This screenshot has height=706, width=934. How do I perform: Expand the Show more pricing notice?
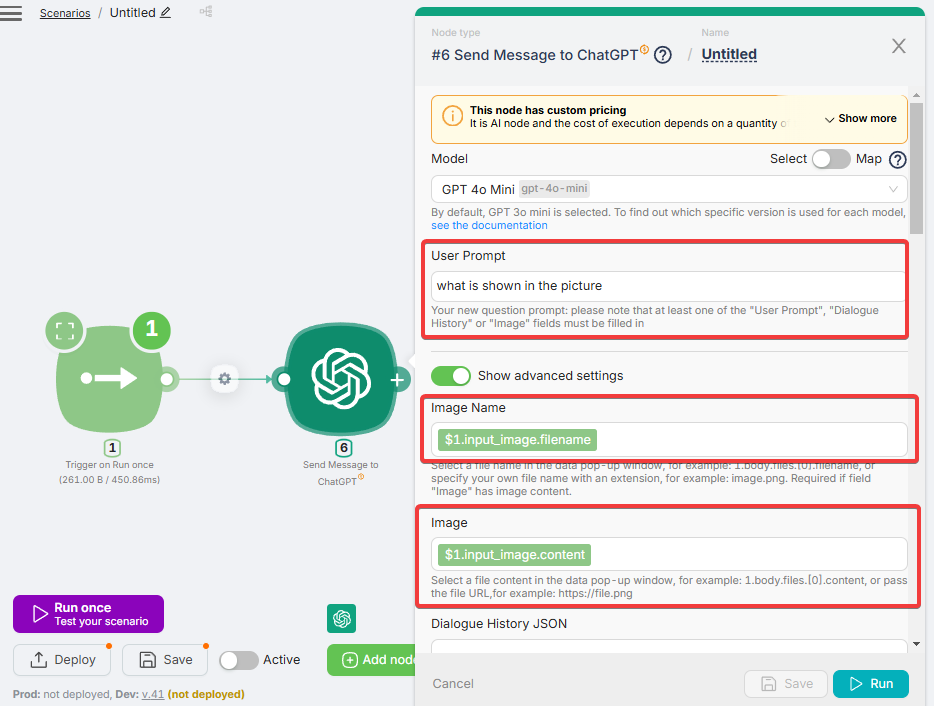coord(860,119)
